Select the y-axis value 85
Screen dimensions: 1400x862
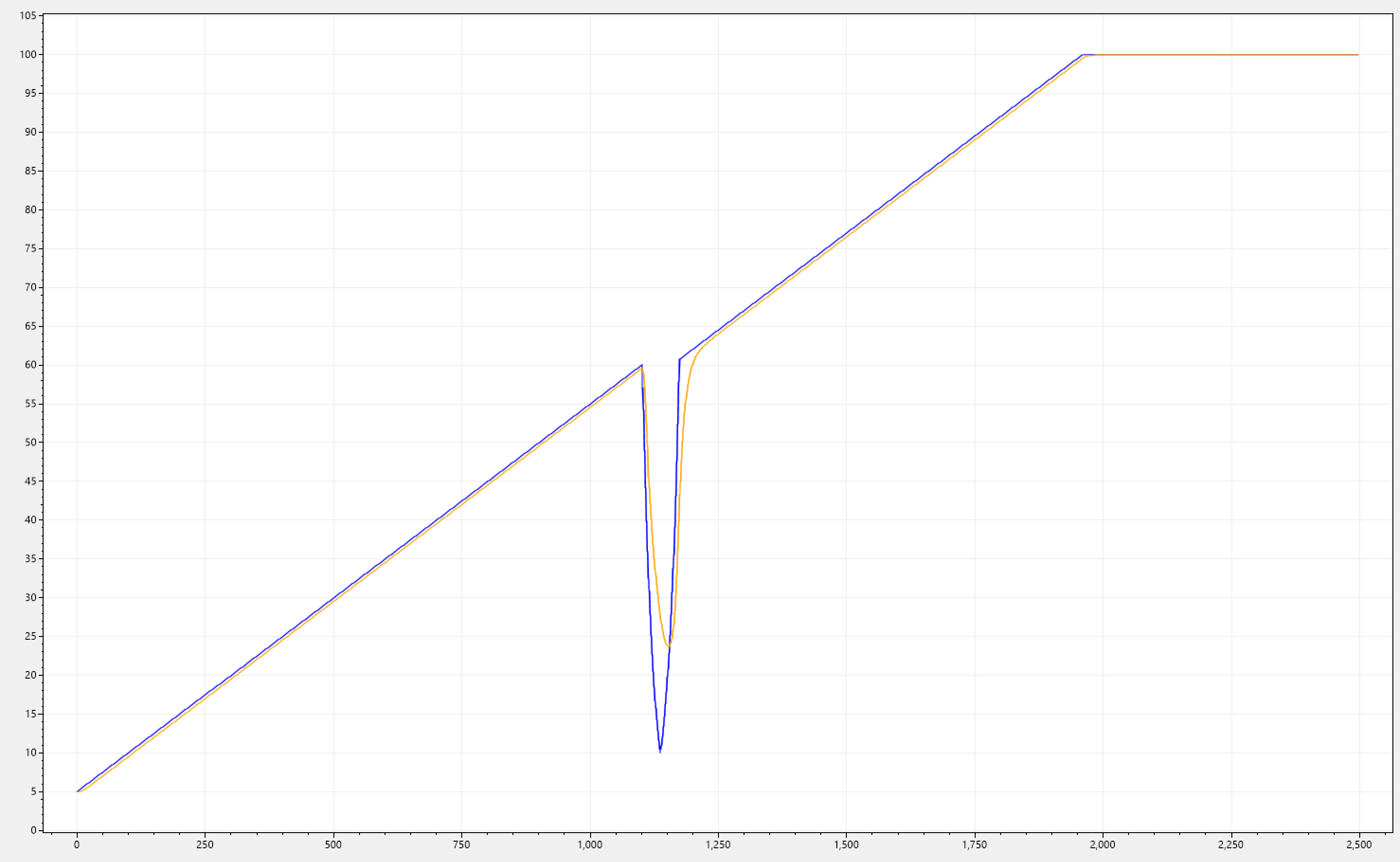pyautogui.click(x=30, y=171)
